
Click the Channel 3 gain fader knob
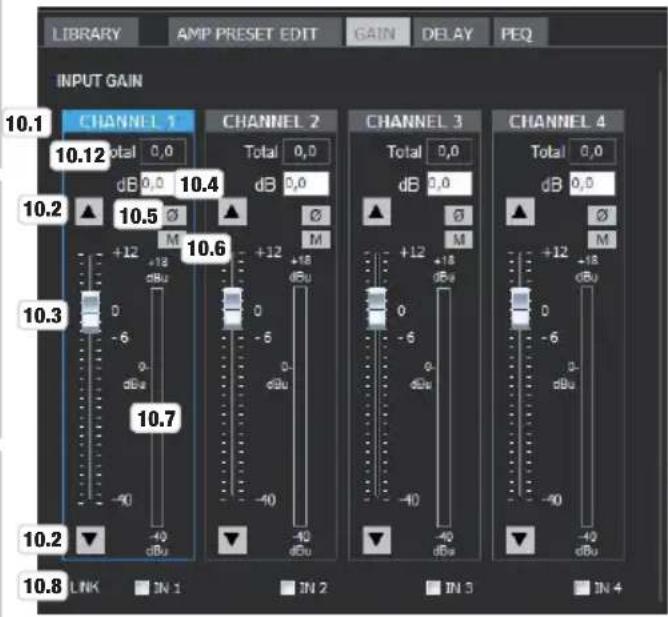point(377,309)
